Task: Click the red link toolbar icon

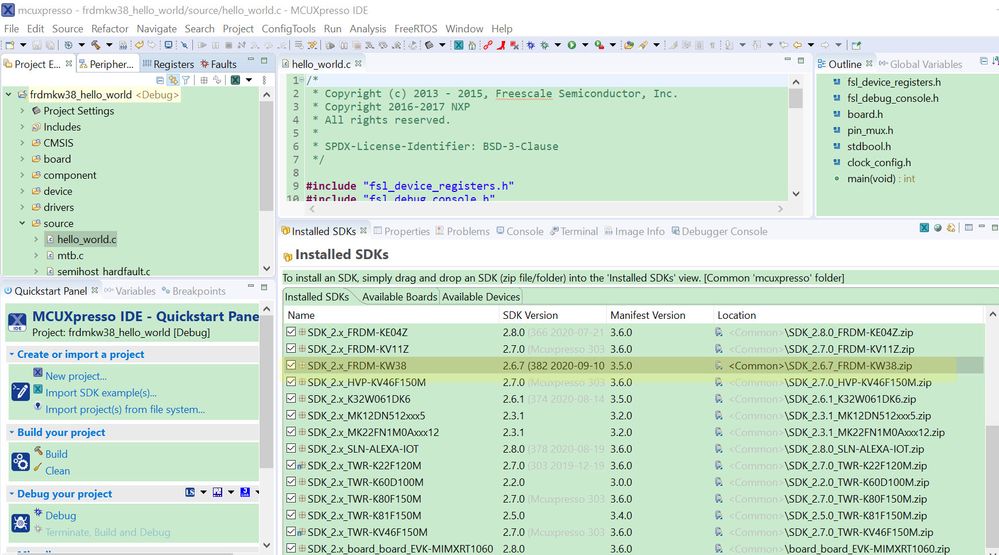Action: pyautogui.click(x=487, y=45)
